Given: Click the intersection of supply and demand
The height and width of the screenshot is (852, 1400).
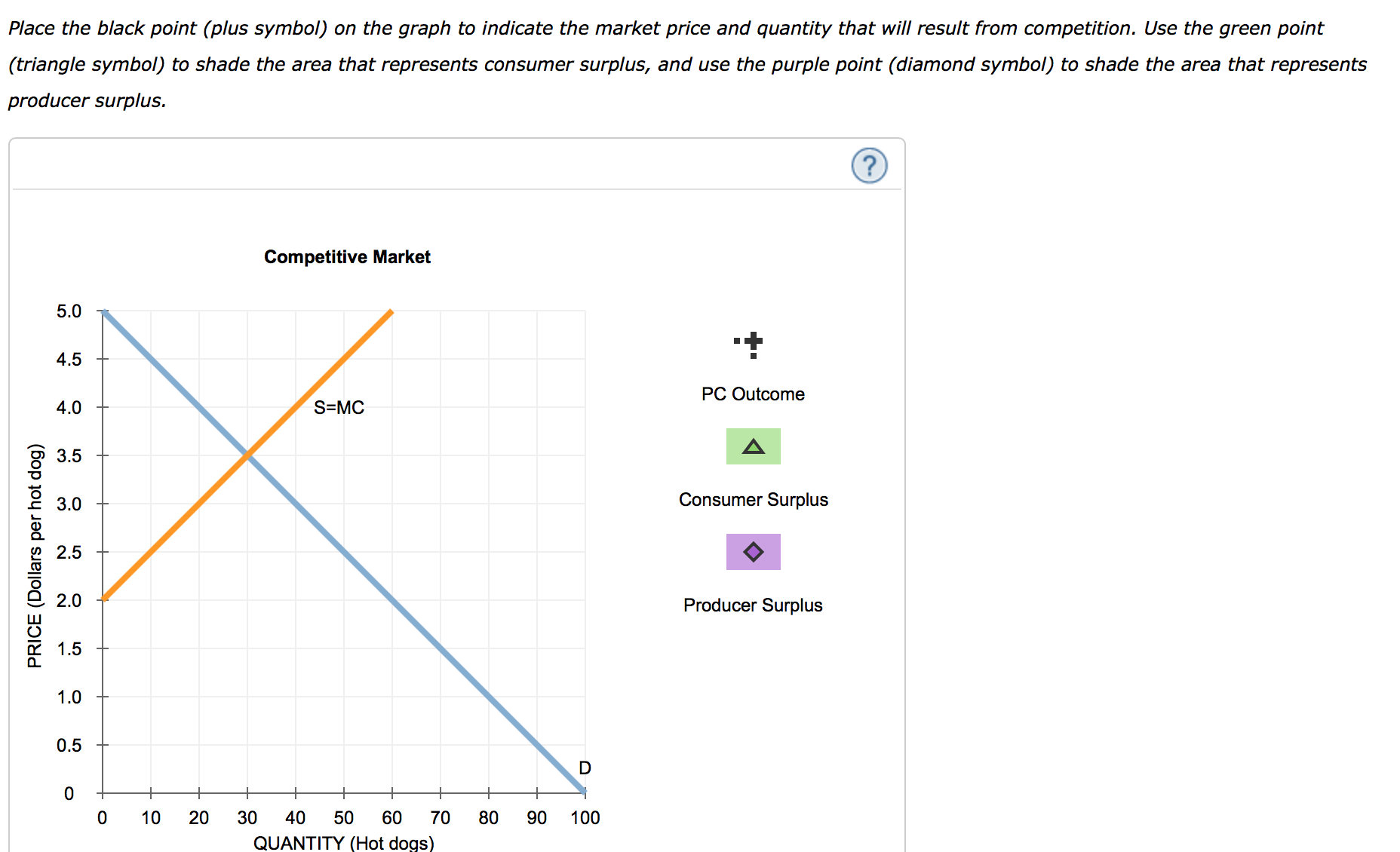Looking at the screenshot, I should point(249,456).
